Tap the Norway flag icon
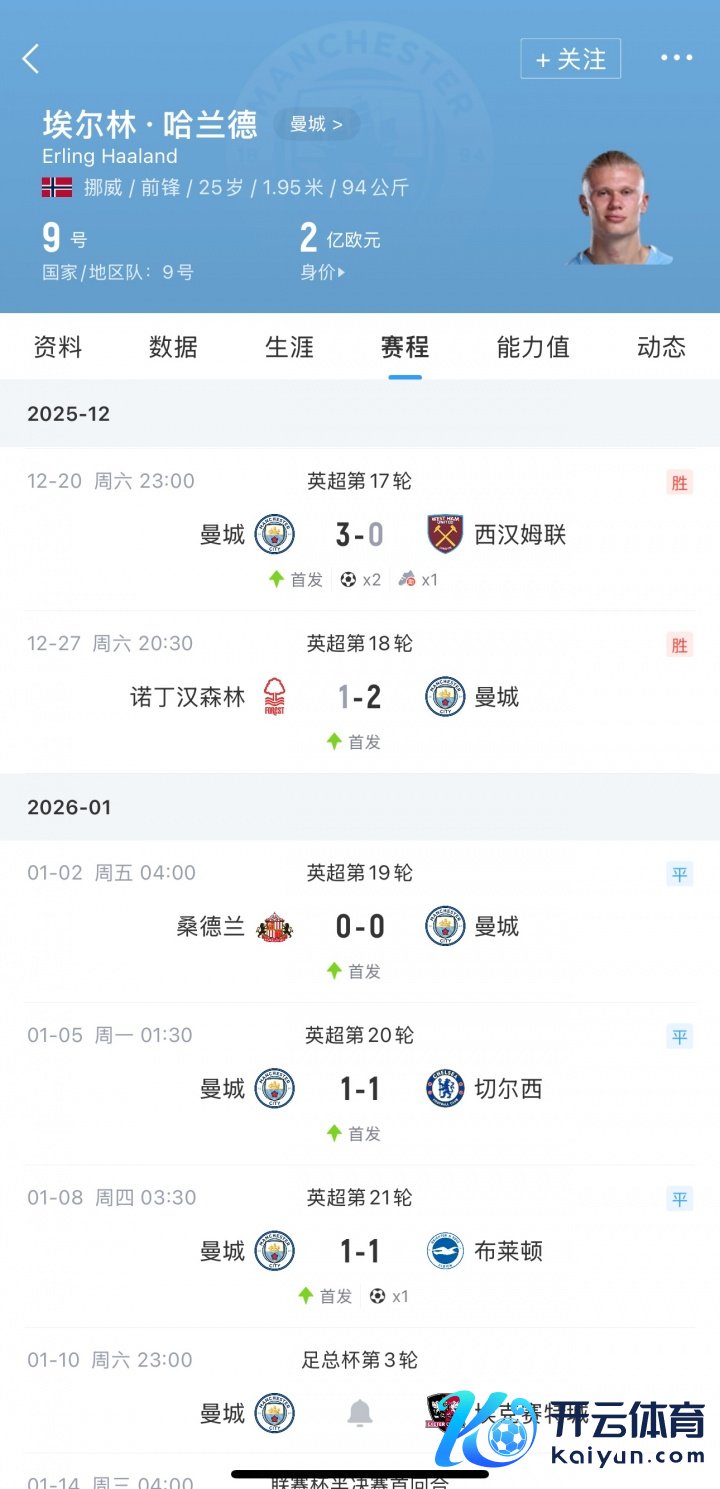 [x=57, y=187]
